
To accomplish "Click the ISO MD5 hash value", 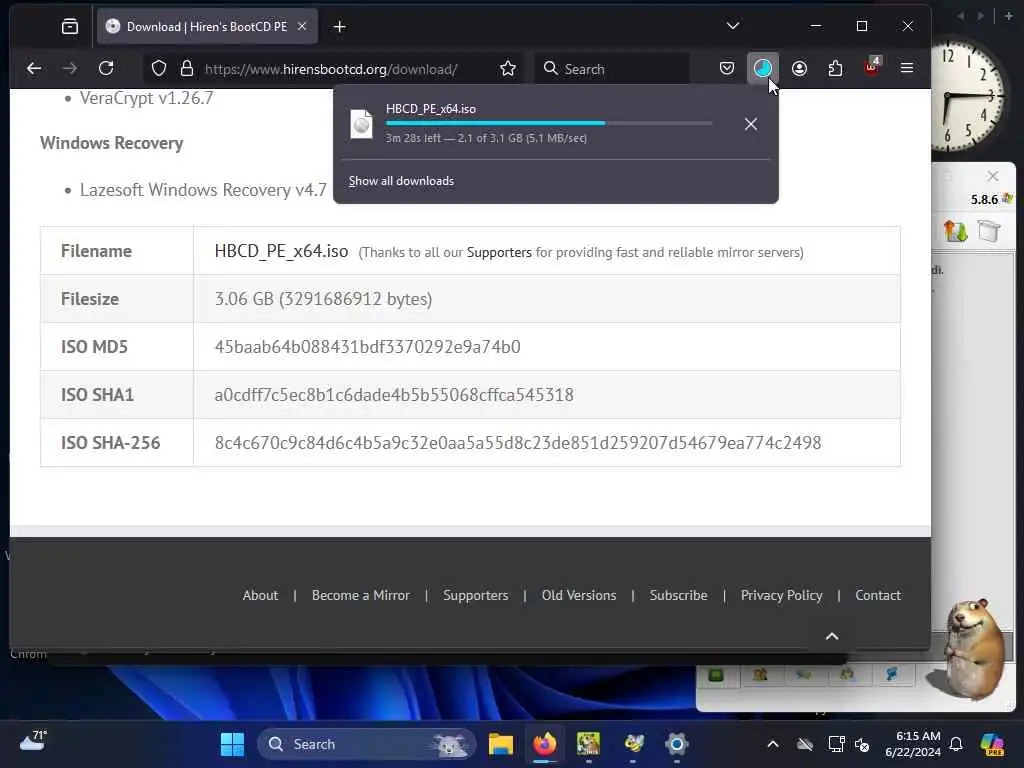I will click(367, 347).
